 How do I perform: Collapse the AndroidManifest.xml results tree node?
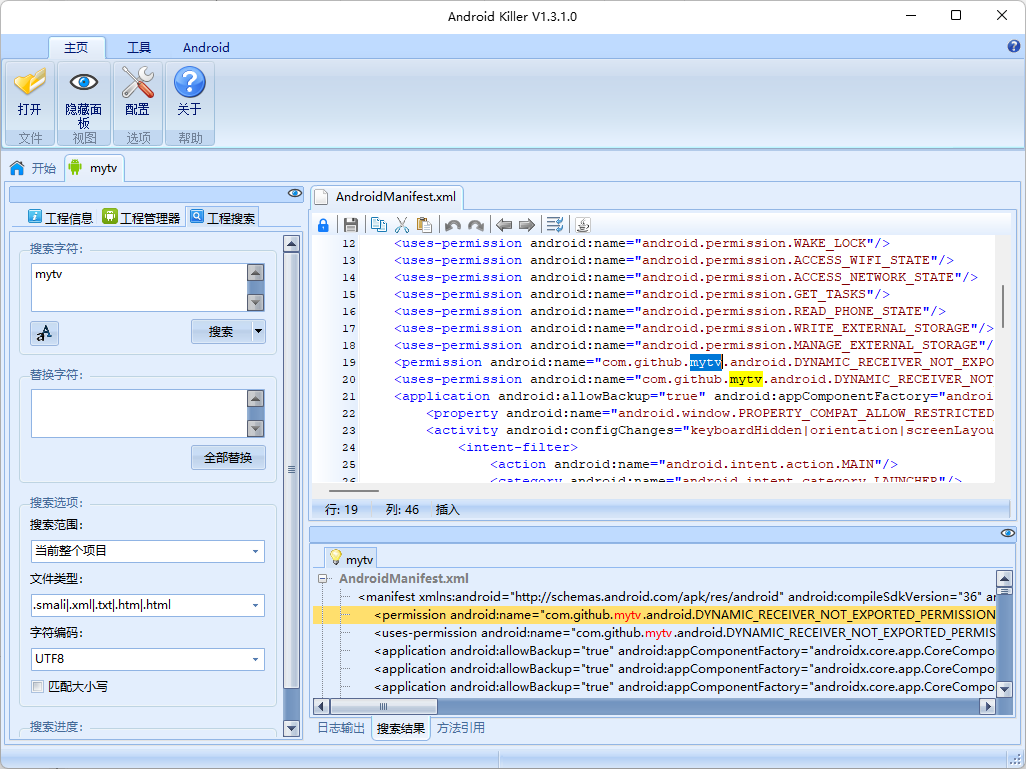tap(322, 579)
